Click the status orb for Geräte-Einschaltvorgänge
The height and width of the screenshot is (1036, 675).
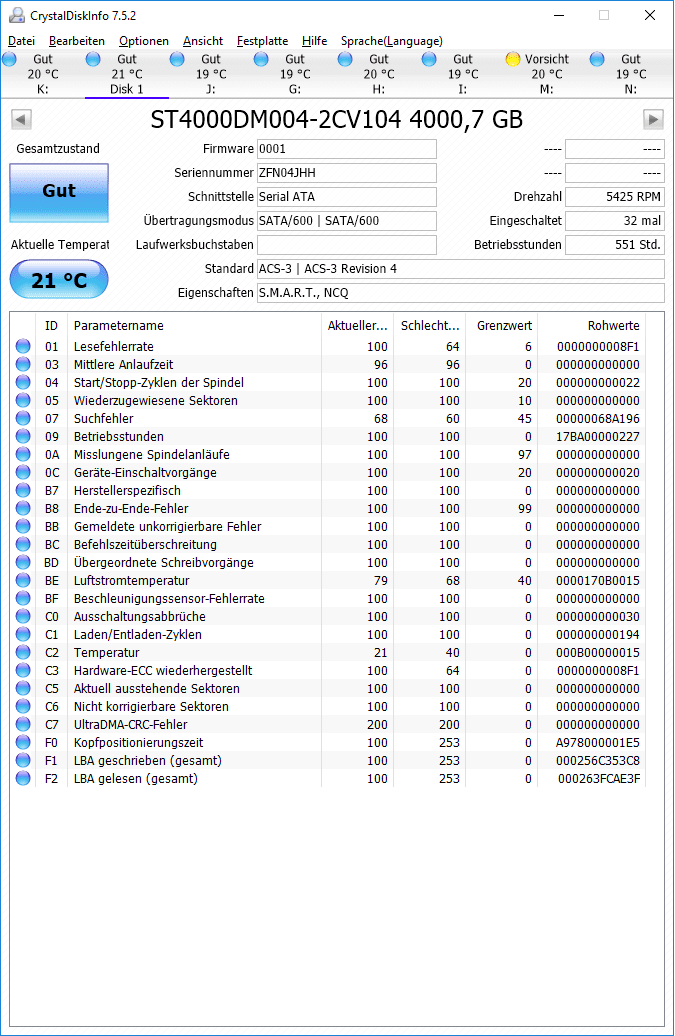(23, 472)
